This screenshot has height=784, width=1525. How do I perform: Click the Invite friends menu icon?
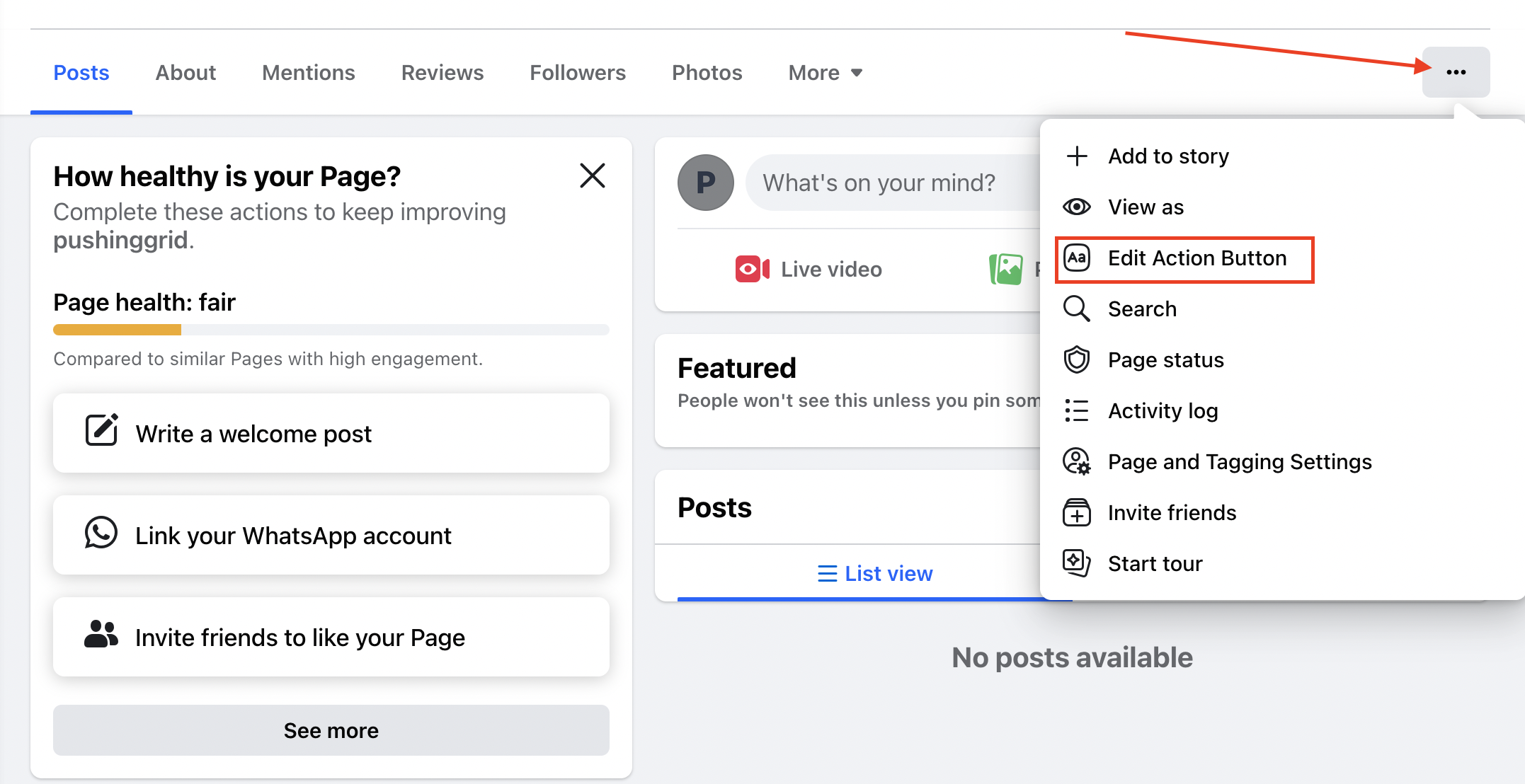tap(1077, 512)
